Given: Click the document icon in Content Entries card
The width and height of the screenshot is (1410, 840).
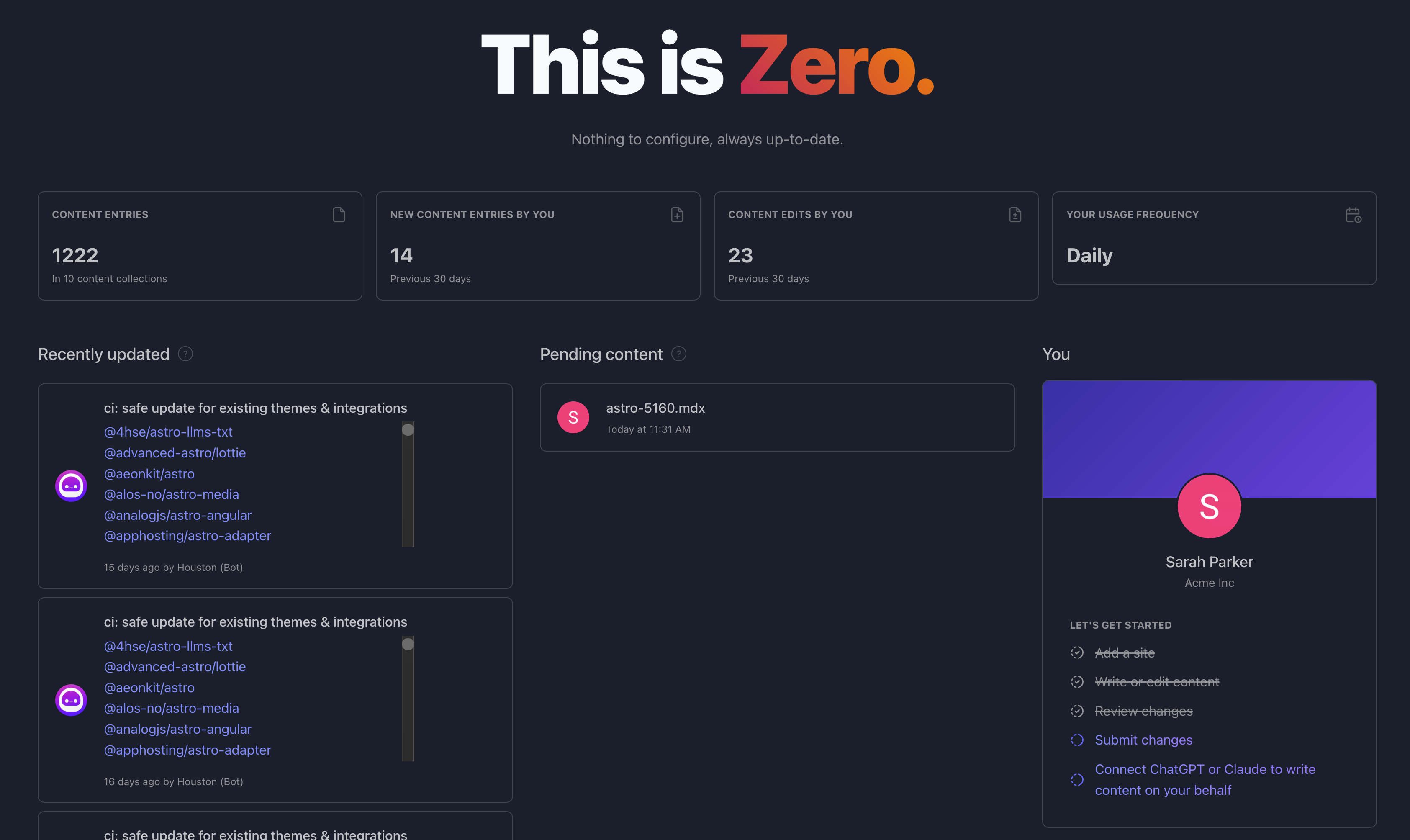Looking at the screenshot, I should tap(339, 215).
